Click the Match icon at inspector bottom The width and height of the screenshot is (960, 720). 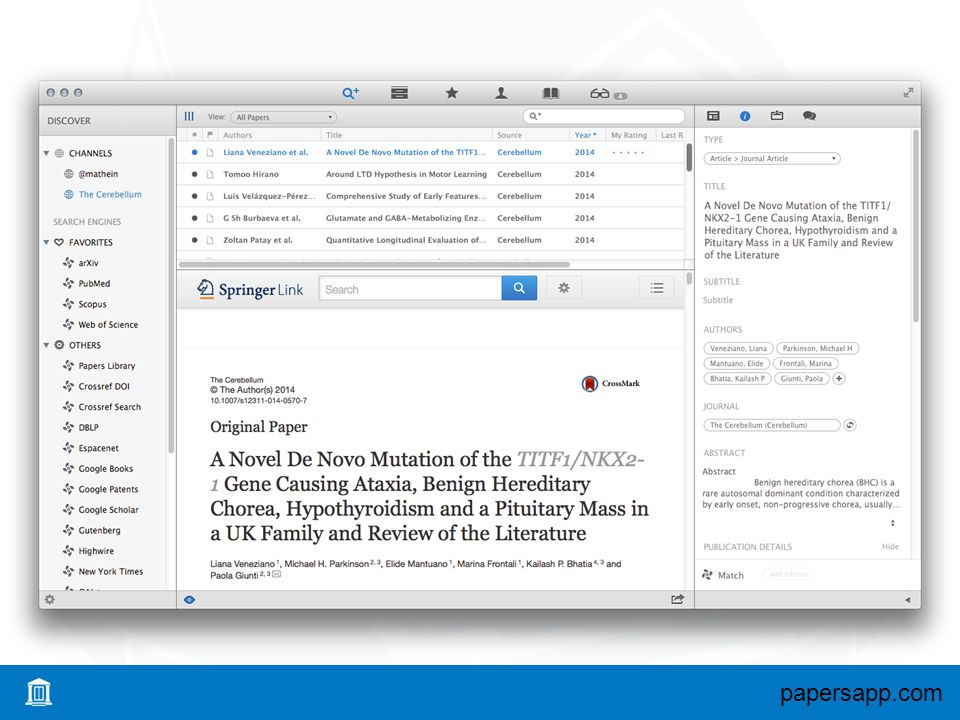(708, 575)
